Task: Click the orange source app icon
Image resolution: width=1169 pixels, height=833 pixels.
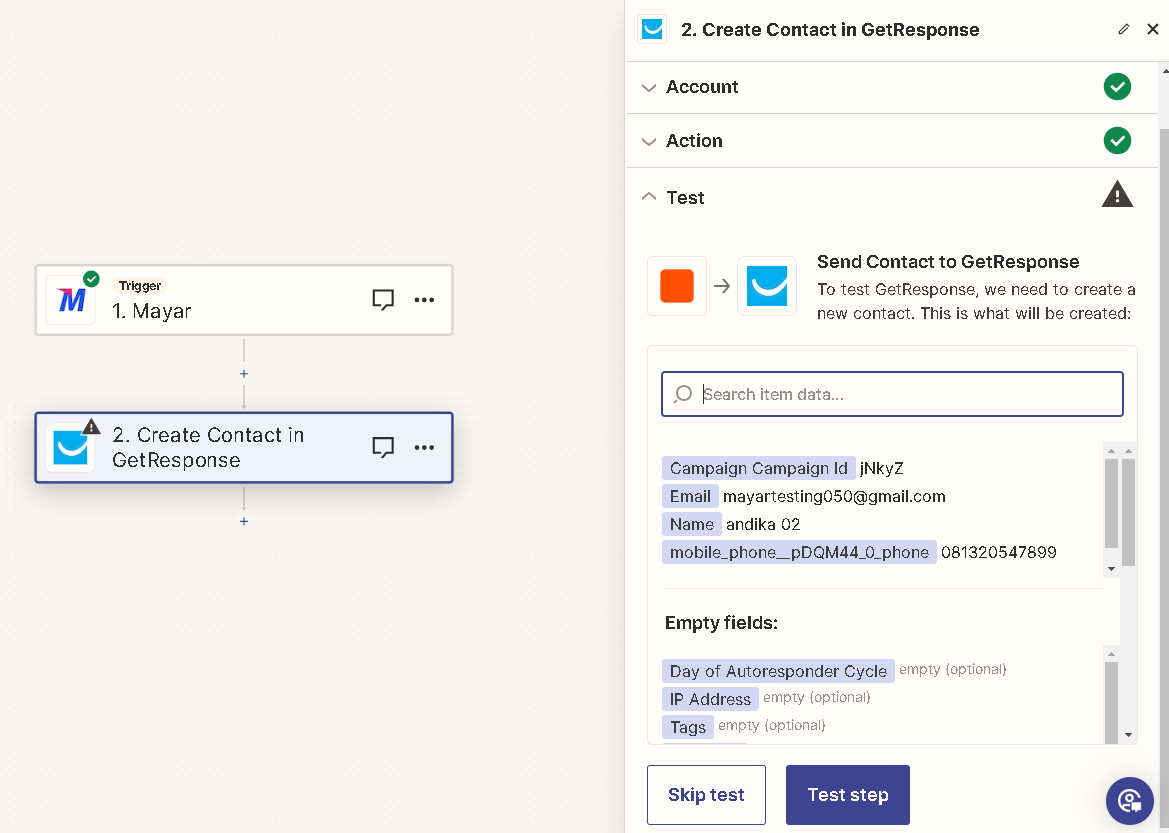Action: [677, 286]
